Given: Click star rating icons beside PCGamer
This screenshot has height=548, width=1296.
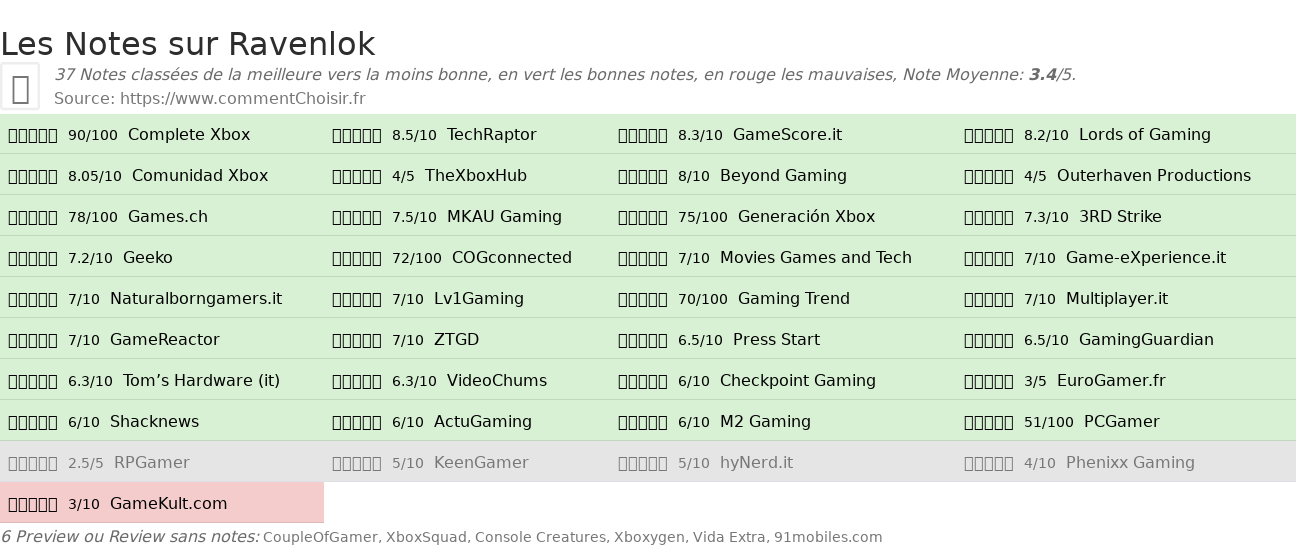Looking at the screenshot, I should coord(989,422).
